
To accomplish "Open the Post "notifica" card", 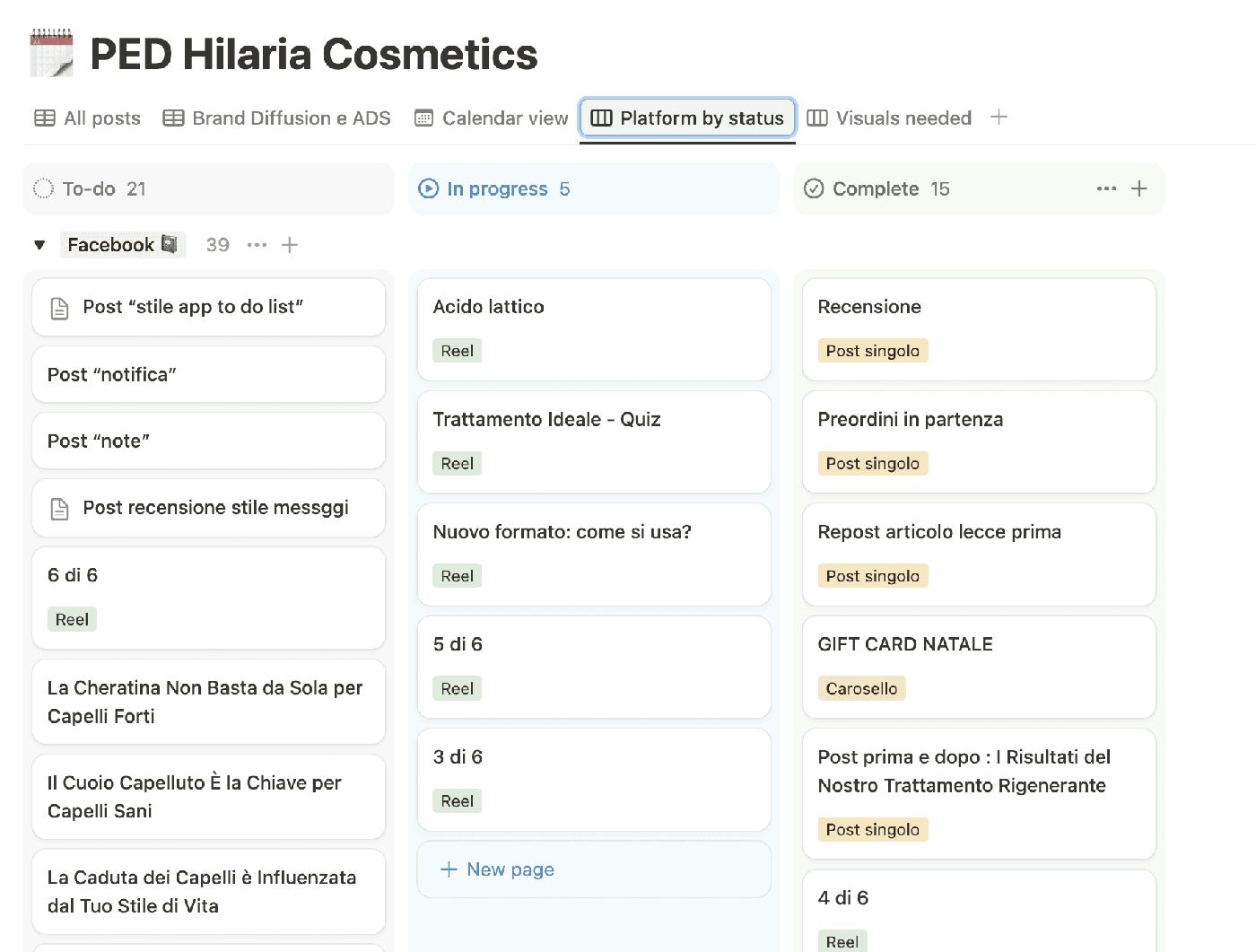I will point(208,374).
